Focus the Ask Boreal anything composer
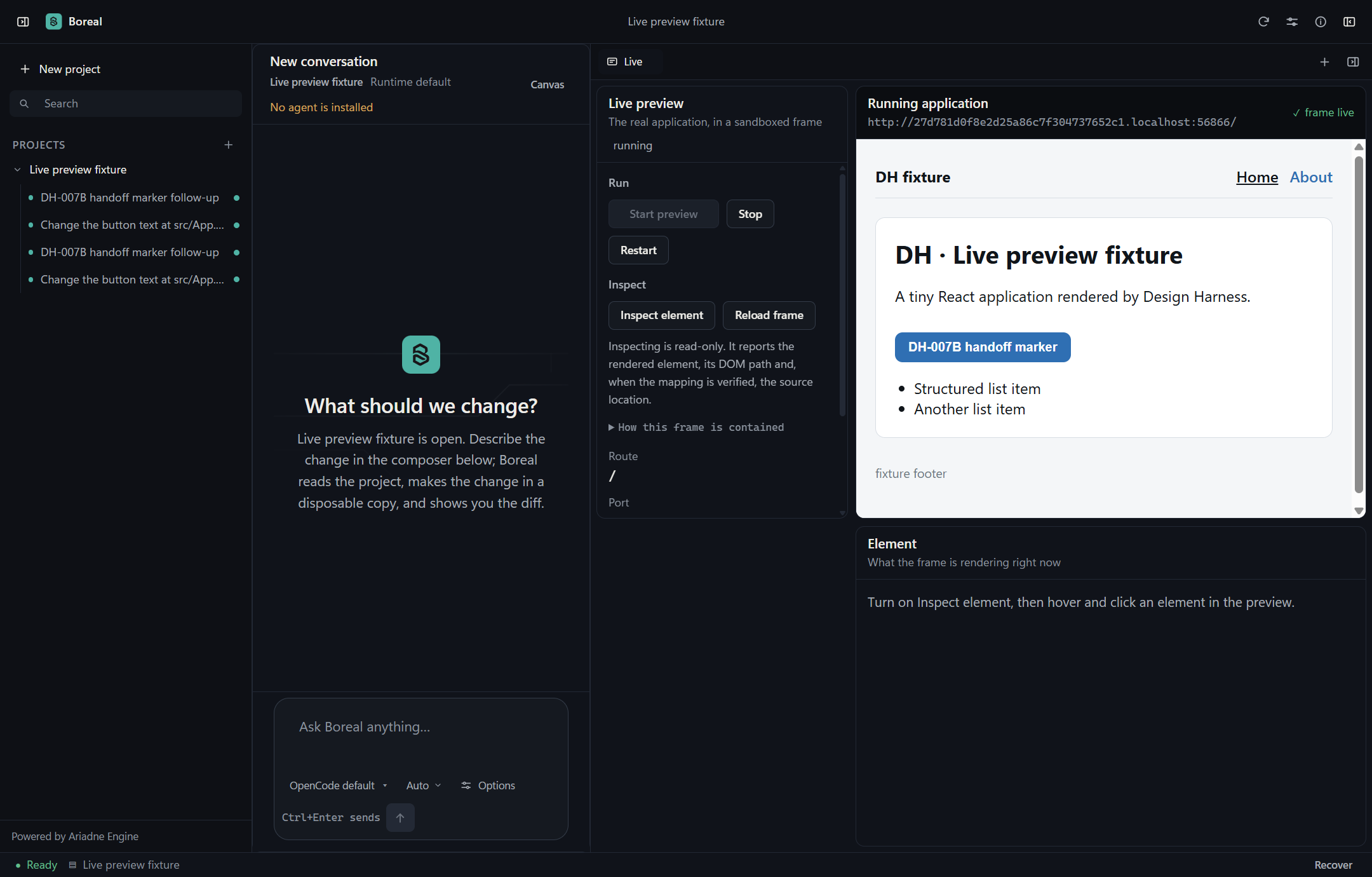Image resolution: width=1372 pixels, height=877 pixels. coord(420,727)
